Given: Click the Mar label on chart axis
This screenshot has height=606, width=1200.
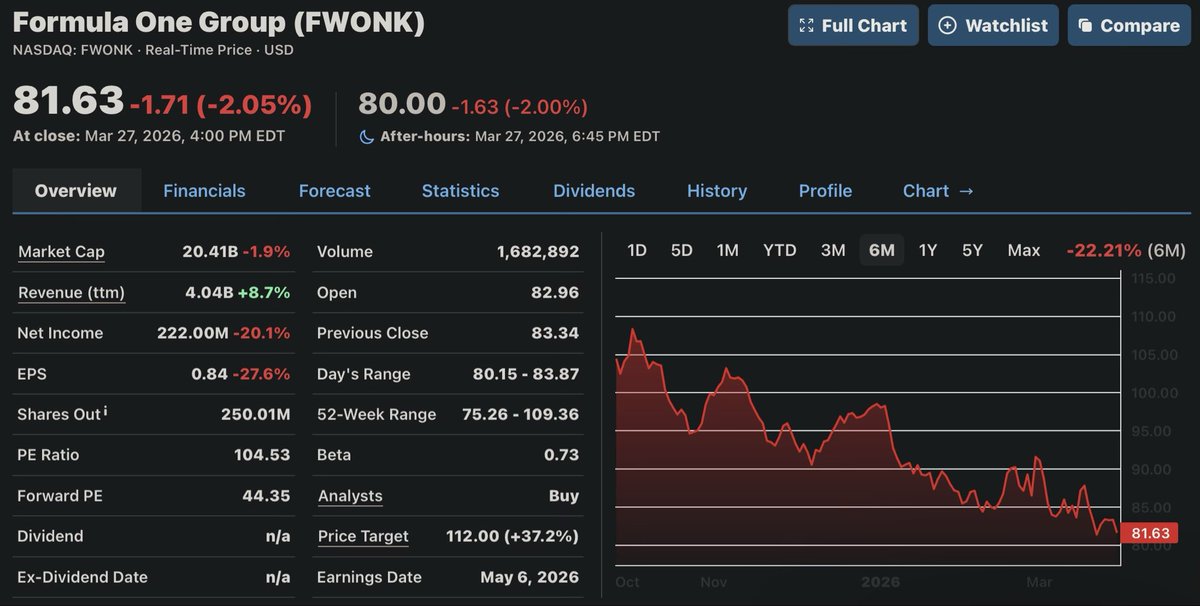Looking at the screenshot, I should (x=1040, y=582).
